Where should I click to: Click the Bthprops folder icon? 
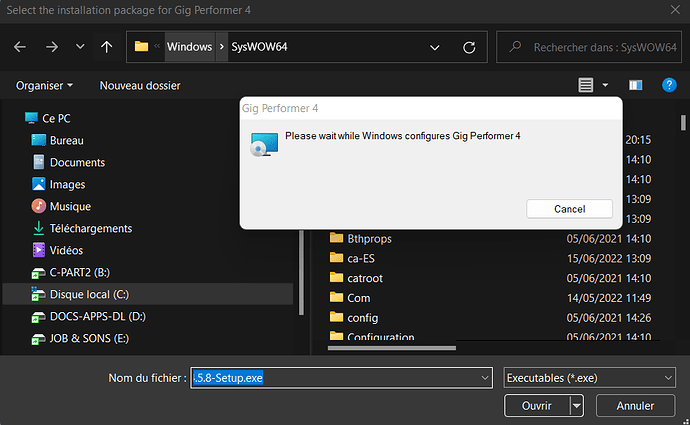click(336, 238)
